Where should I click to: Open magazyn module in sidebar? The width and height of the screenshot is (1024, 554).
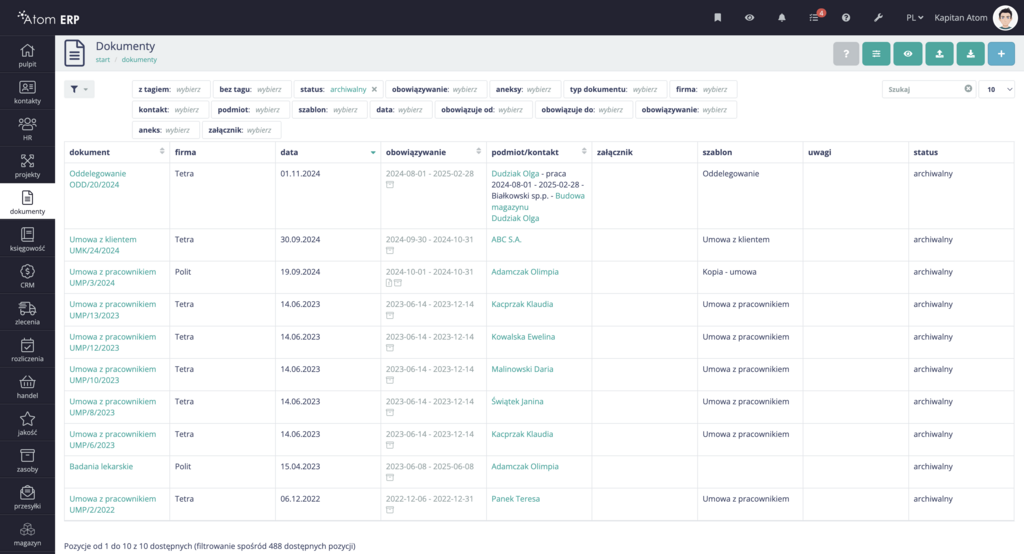(x=27, y=534)
